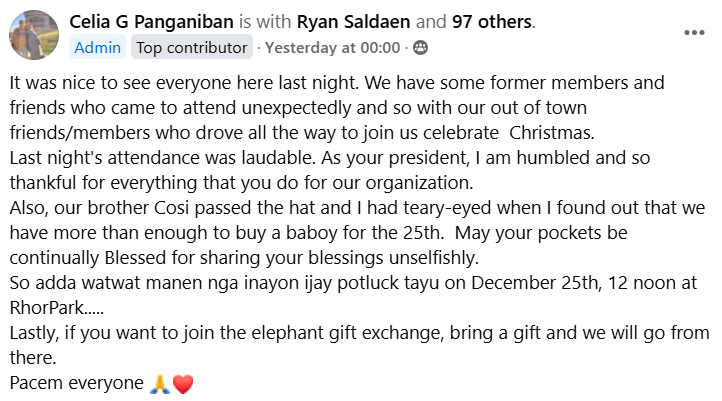Click the red heart emoji
This screenshot has height=401, width=722.
coord(182,383)
